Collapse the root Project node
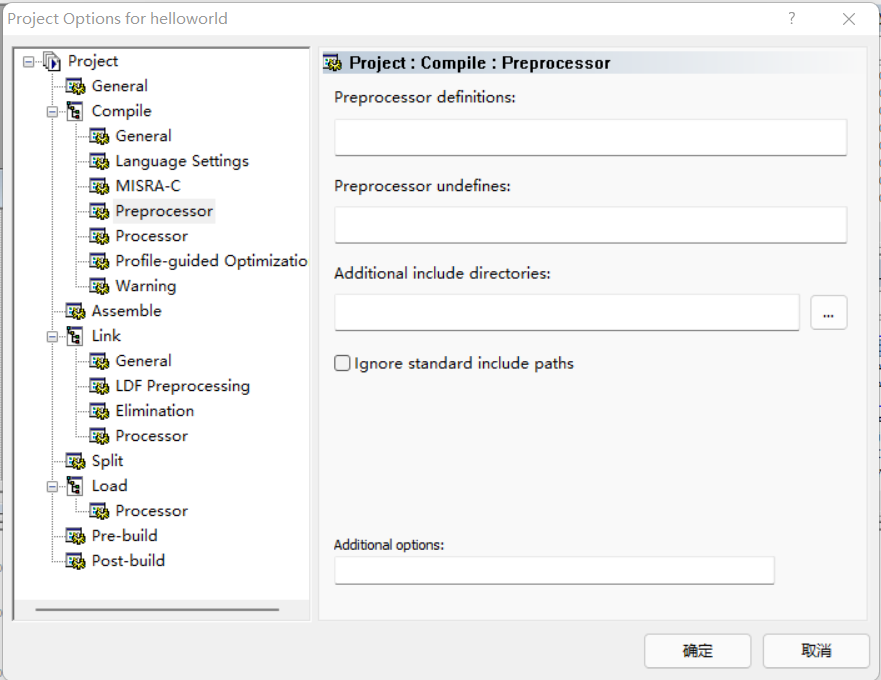 coord(29,62)
